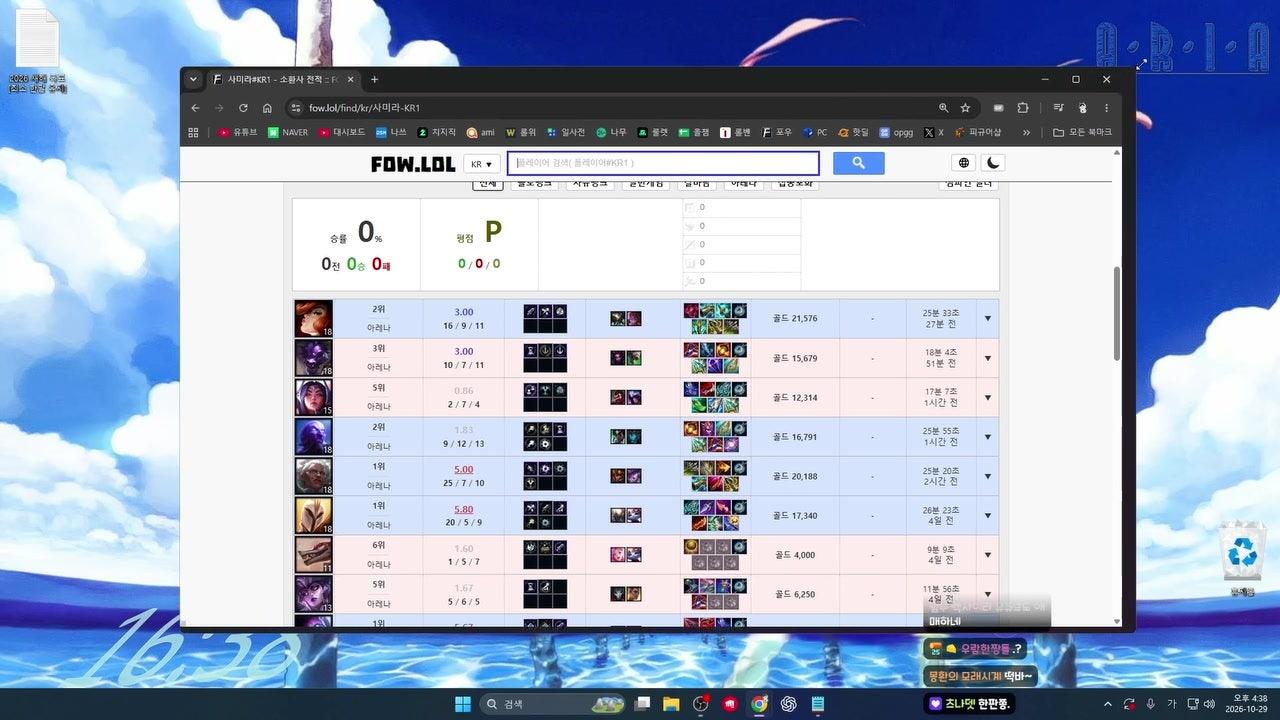Expand the 25/7/10 match row arrow
This screenshot has width=1280, height=720.
click(x=988, y=476)
